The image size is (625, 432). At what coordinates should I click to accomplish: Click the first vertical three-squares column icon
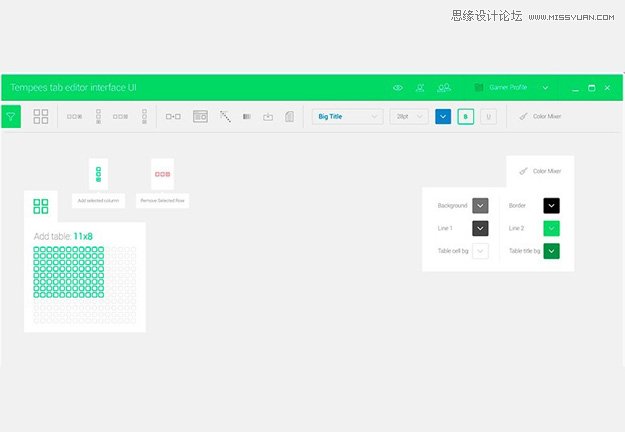(x=98, y=116)
